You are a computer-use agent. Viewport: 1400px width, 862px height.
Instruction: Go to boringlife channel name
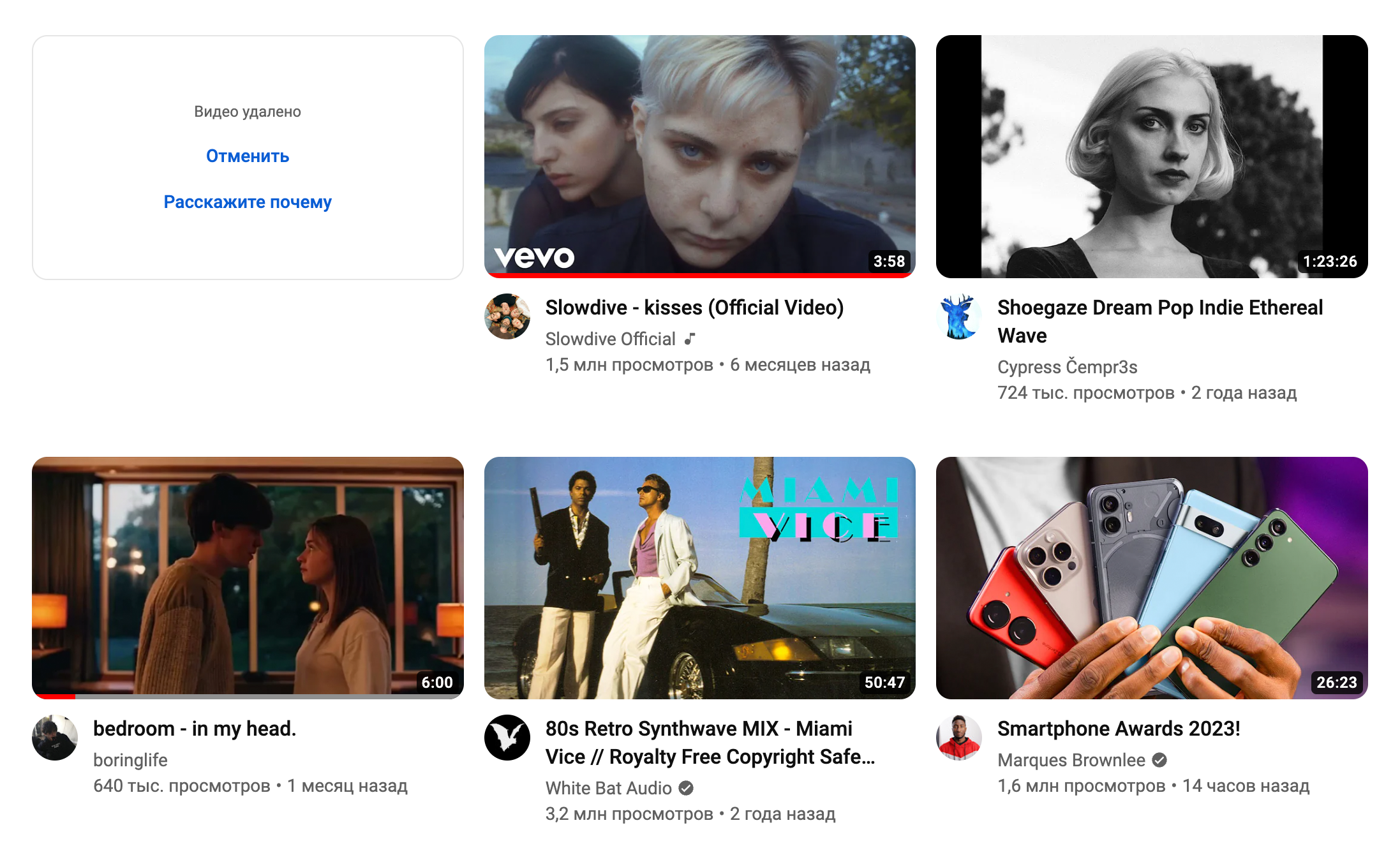130,760
